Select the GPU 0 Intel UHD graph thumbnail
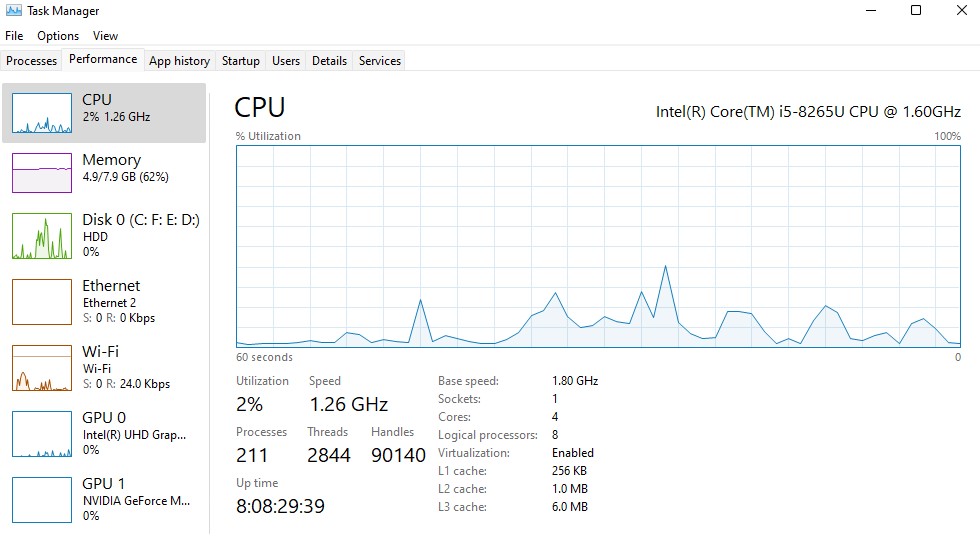The width and height of the screenshot is (980, 541). (42, 433)
